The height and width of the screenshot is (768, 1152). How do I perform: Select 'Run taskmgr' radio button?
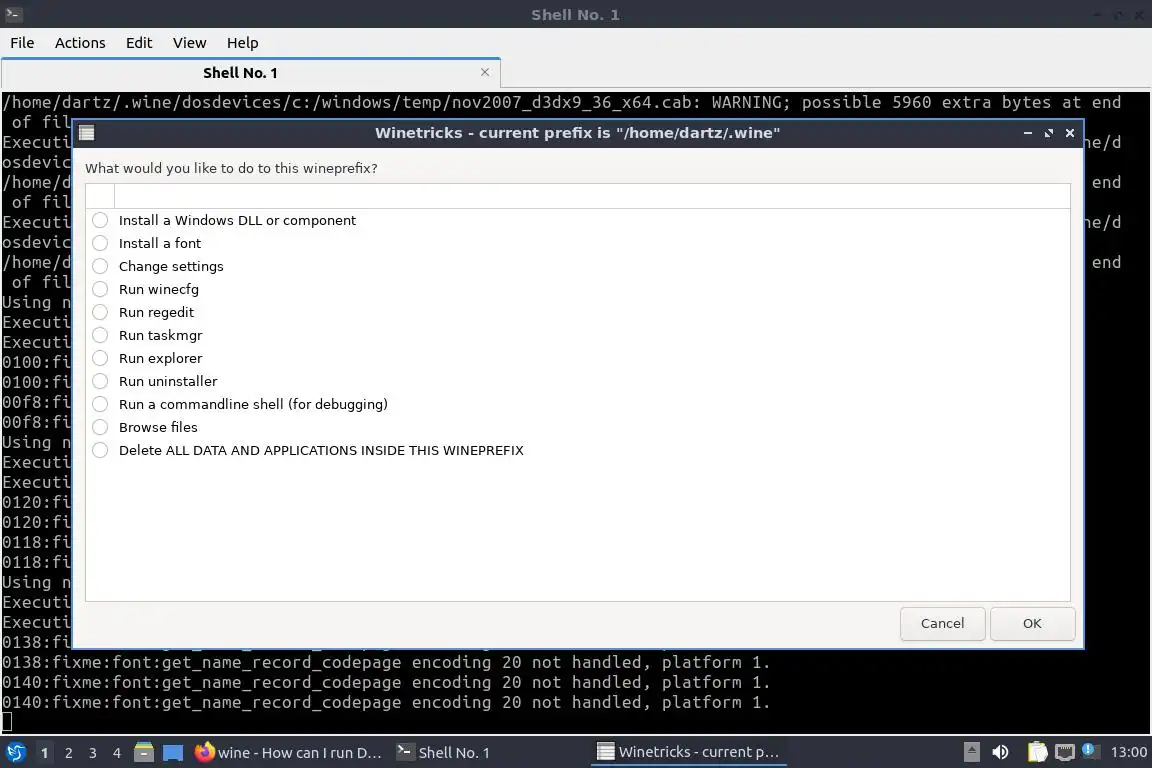point(100,335)
